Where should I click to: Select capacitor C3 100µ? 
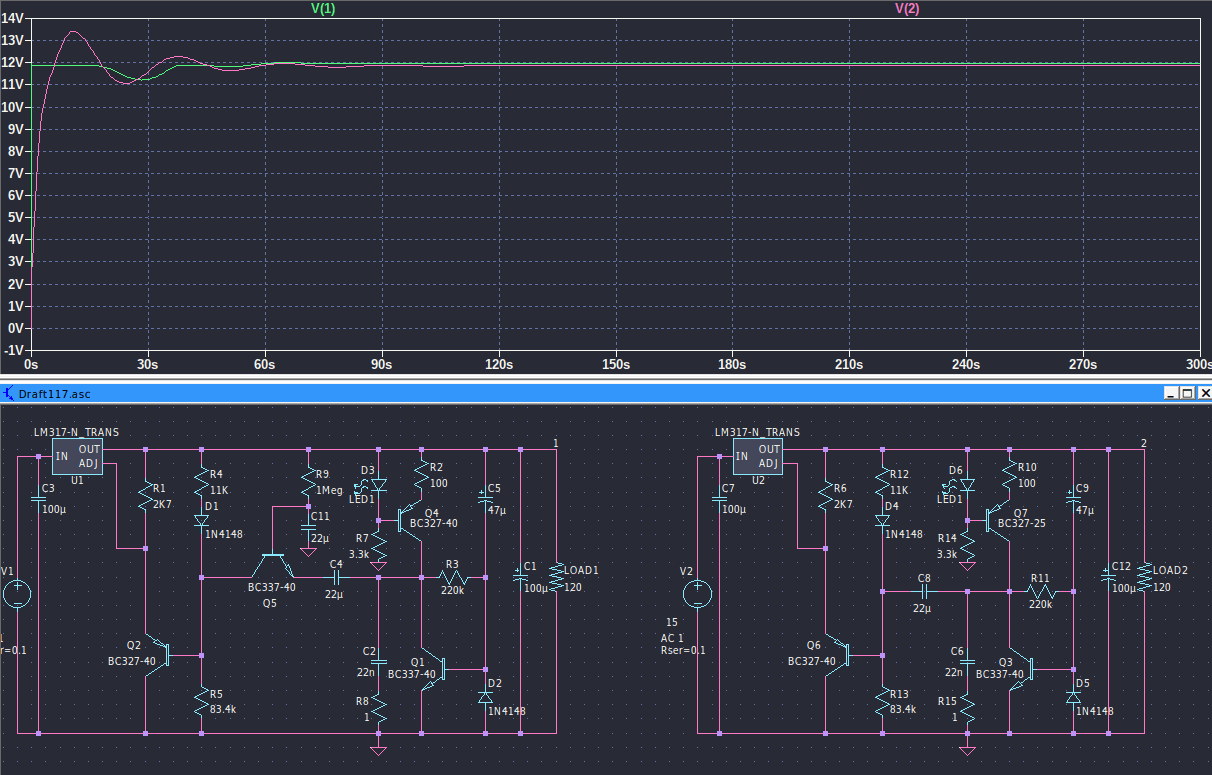click(x=38, y=499)
